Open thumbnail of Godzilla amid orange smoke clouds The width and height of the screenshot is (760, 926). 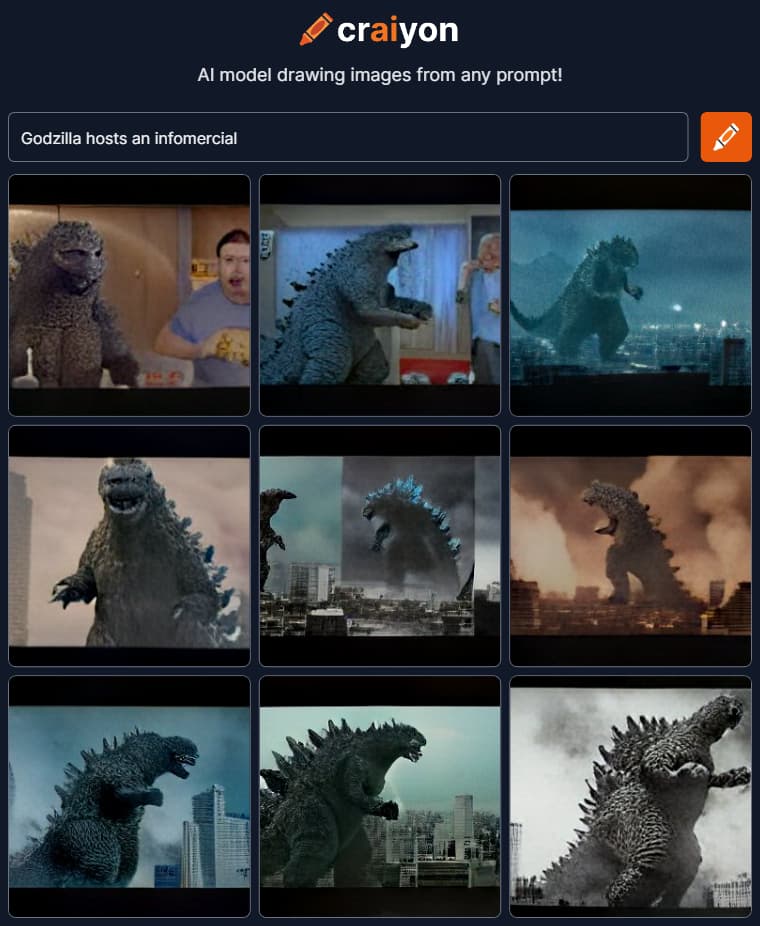point(630,546)
